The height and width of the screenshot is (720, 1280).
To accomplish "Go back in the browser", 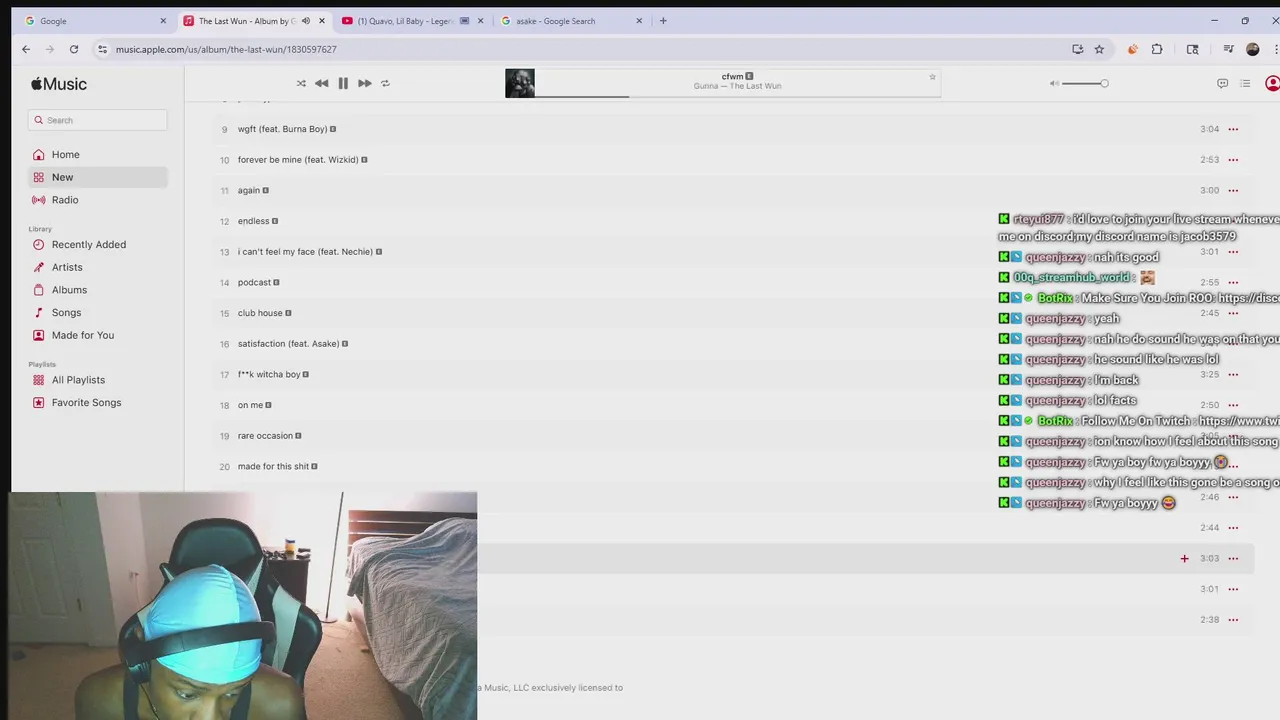I will point(26,49).
